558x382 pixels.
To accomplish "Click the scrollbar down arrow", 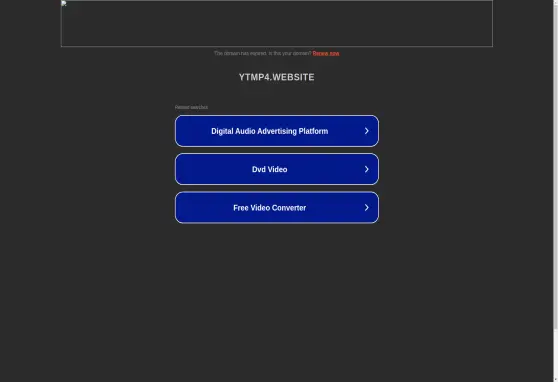I will point(556,380).
